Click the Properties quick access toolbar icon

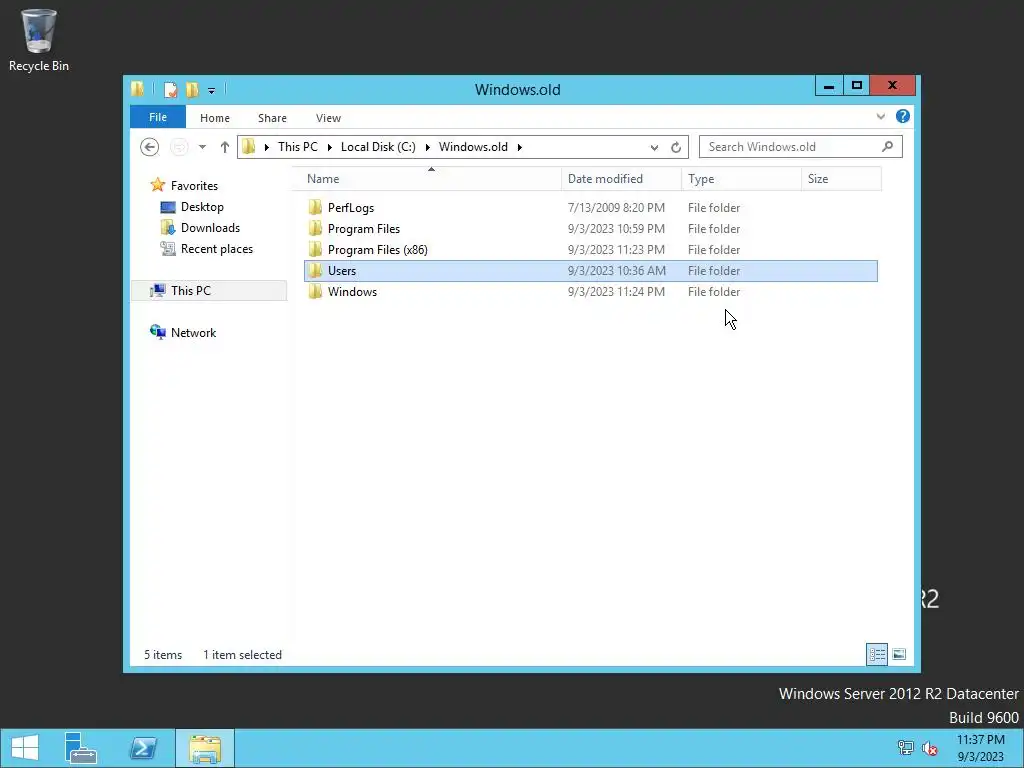(x=170, y=89)
